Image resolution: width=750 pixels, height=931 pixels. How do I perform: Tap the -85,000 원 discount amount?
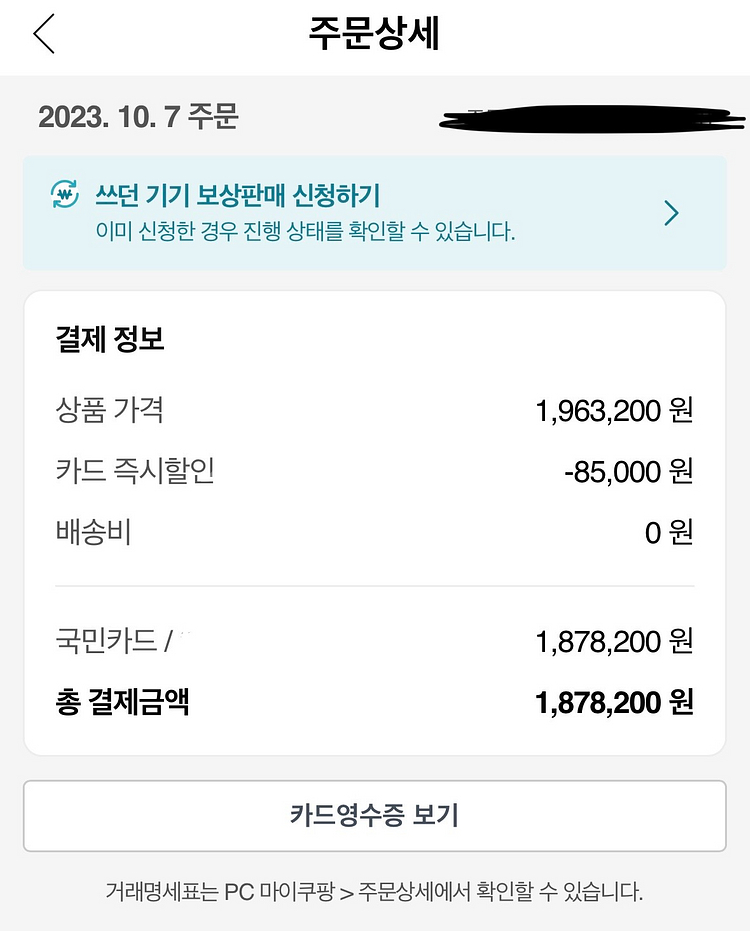pos(628,472)
